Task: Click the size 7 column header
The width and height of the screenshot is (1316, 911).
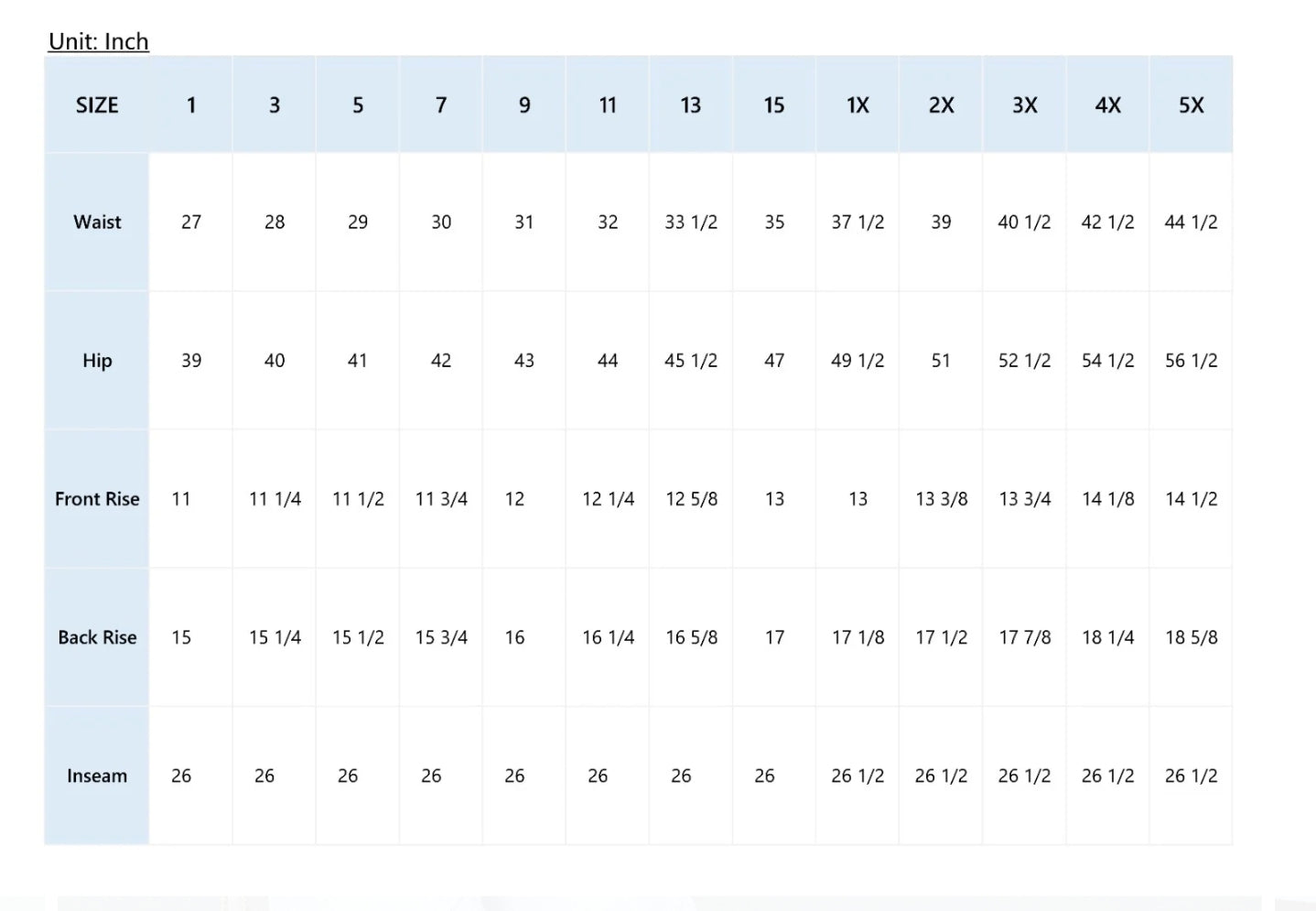Action: 441,105
